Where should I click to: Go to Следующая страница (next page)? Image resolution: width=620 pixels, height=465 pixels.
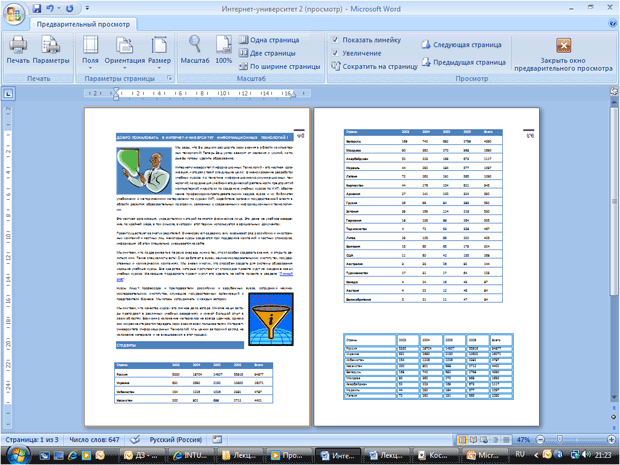coord(461,44)
